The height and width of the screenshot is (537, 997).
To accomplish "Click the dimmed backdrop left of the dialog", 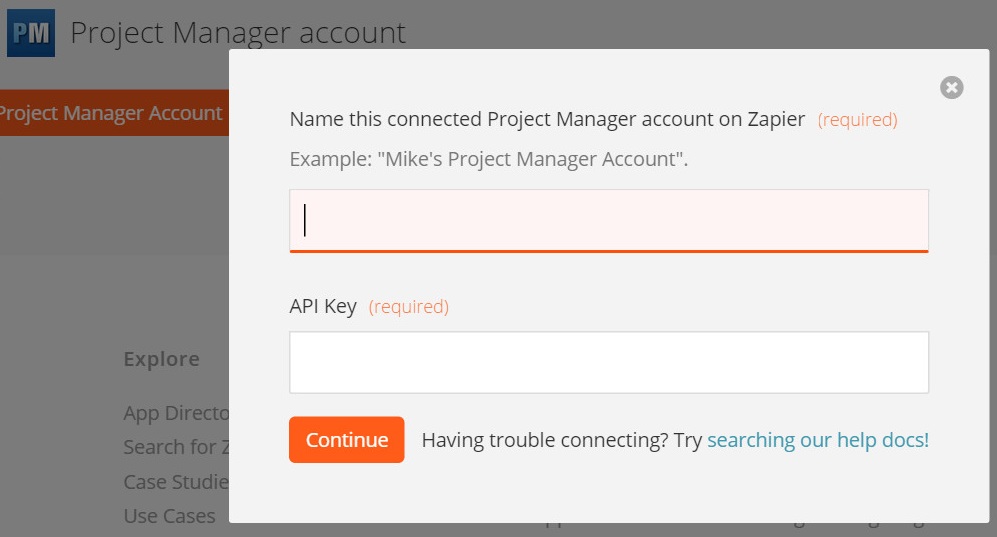I will (x=114, y=254).
